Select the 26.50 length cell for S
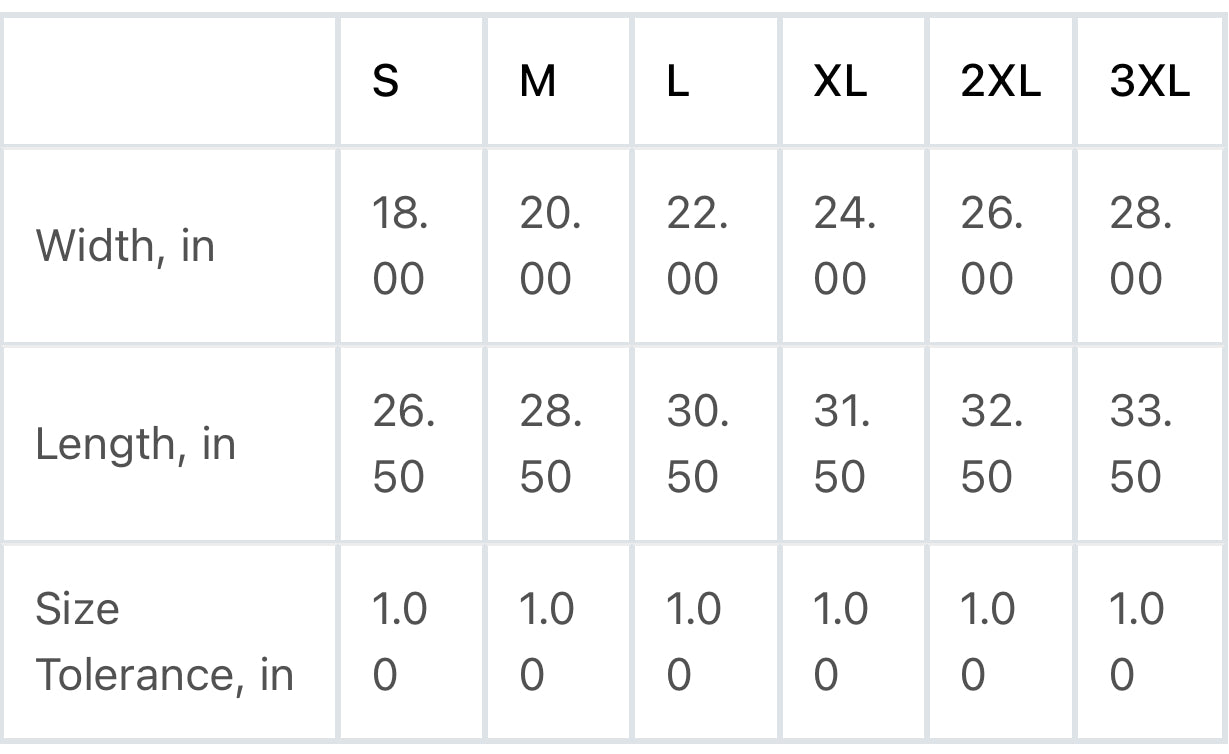The image size is (1229, 754). tap(403, 444)
